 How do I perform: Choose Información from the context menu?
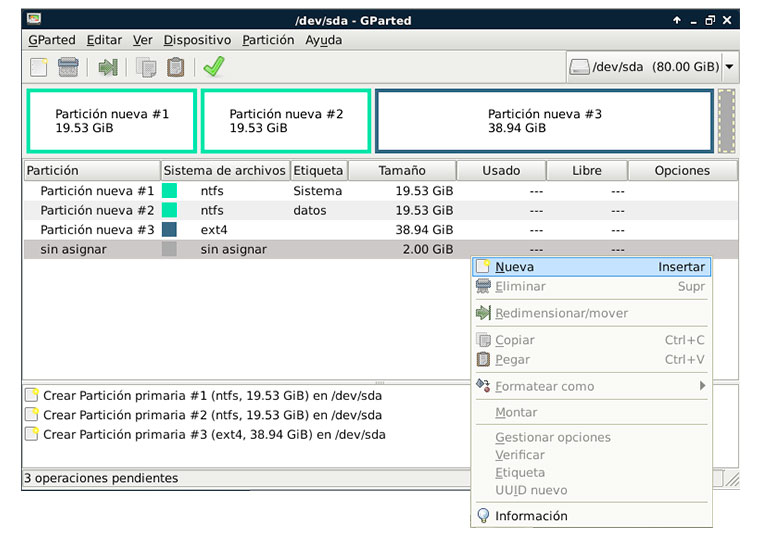pos(591,515)
